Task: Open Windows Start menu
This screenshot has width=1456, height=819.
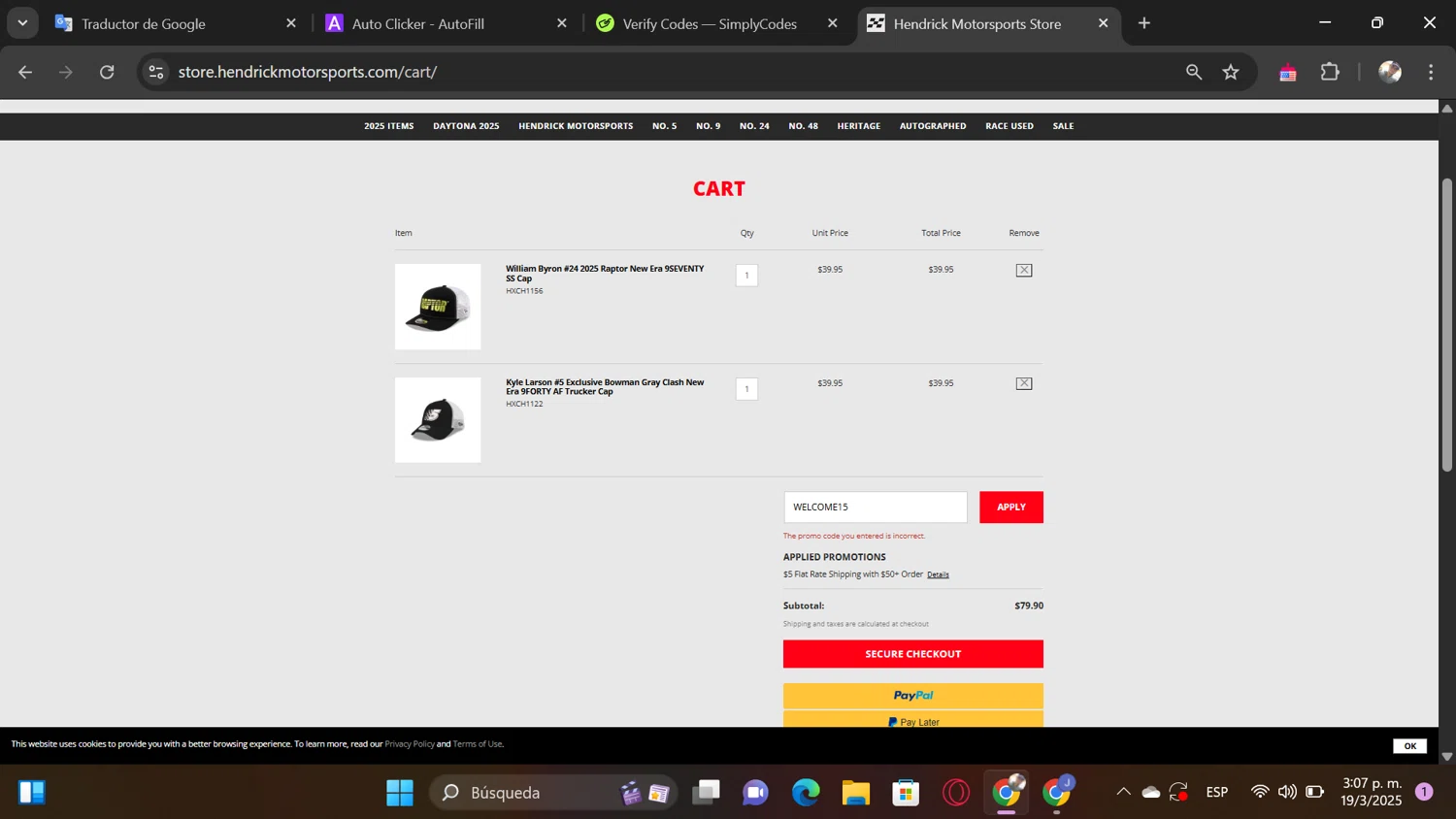Action: point(400,793)
